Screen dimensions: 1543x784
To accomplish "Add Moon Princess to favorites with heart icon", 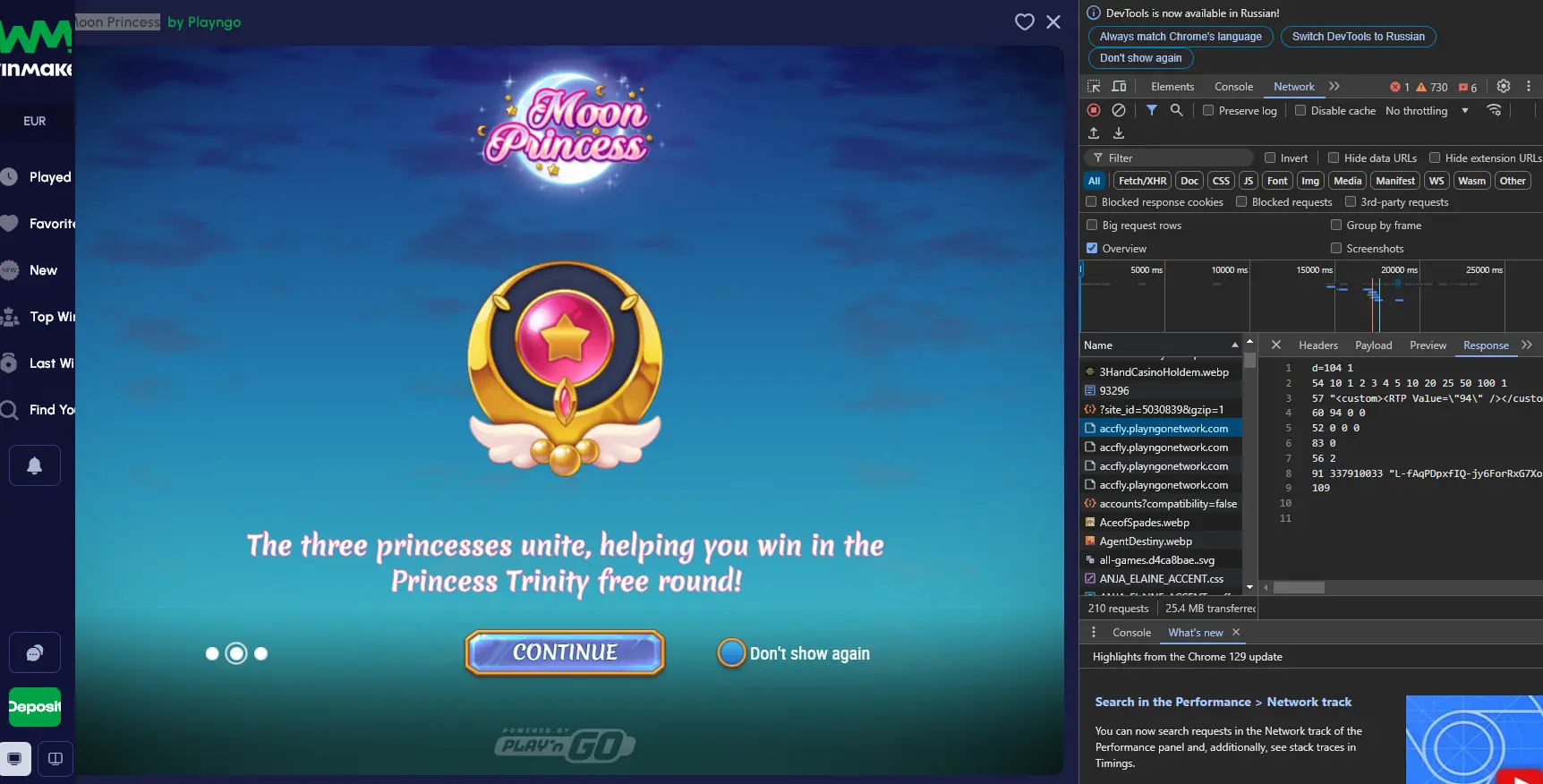I will pyautogui.click(x=1025, y=21).
